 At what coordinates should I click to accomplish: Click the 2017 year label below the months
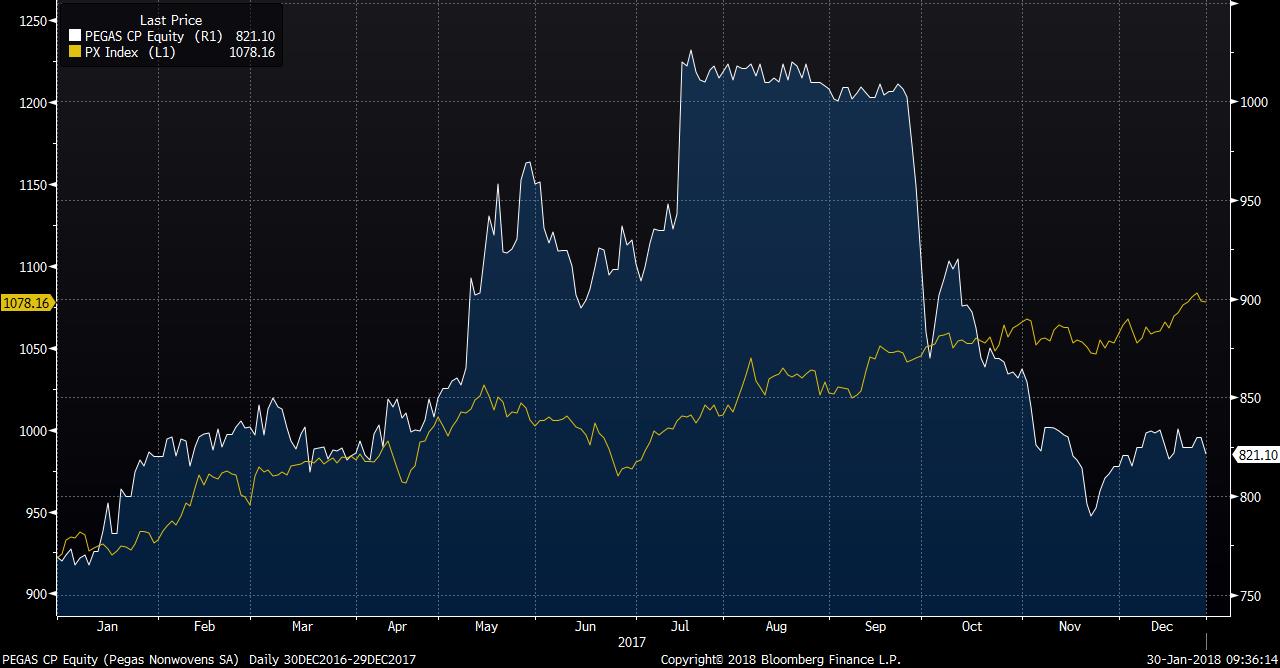click(x=632, y=642)
